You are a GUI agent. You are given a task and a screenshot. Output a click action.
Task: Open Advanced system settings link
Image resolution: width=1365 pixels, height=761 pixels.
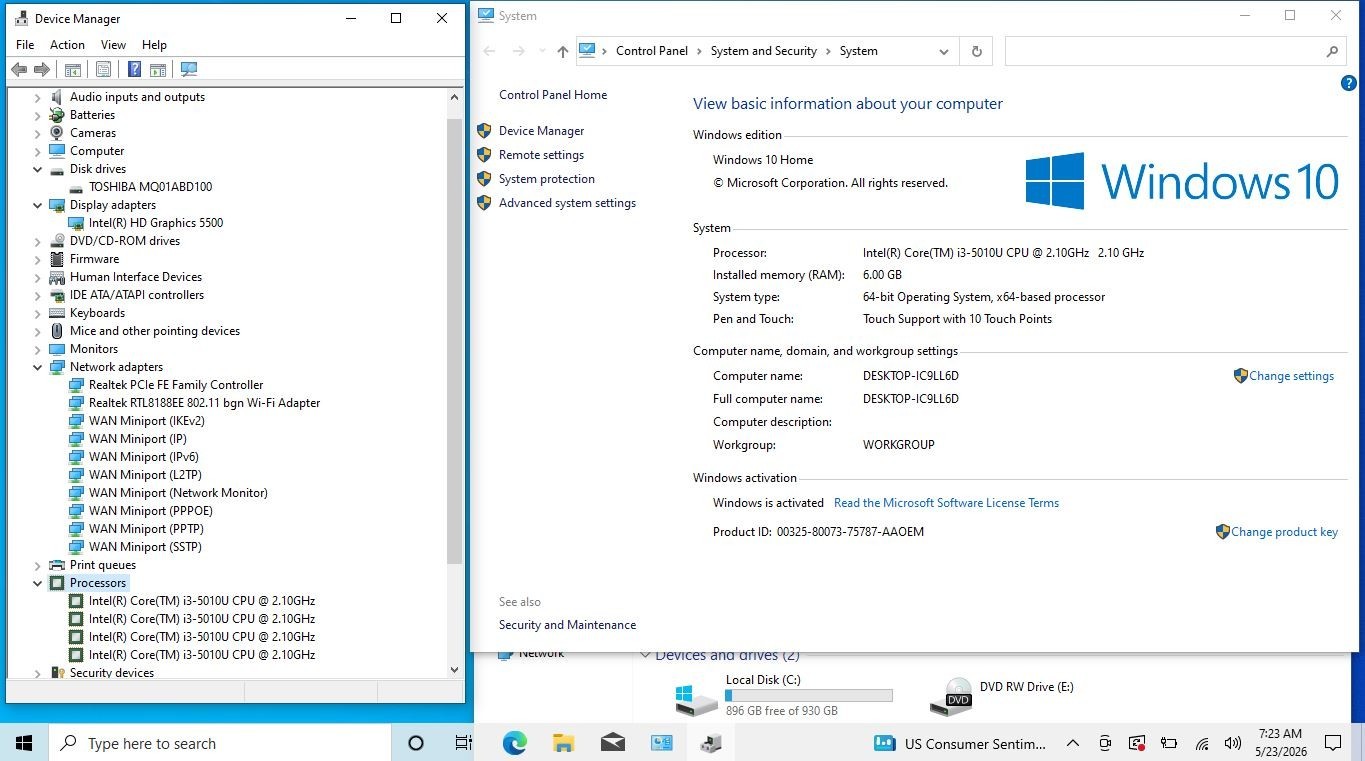(x=567, y=203)
